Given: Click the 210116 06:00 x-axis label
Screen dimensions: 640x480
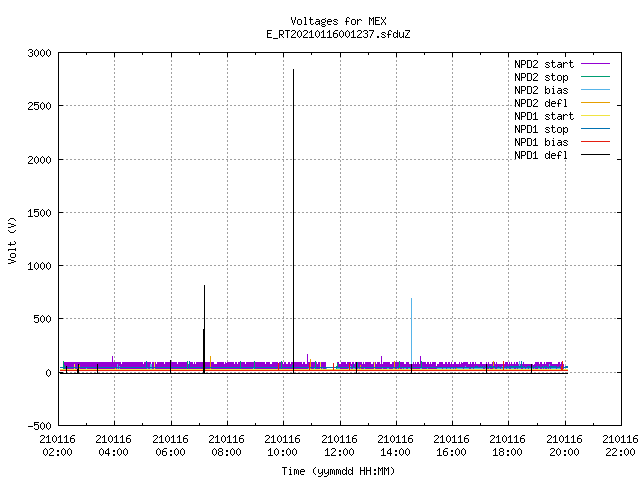Looking at the screenshot, I should pyautogui.click(x=170, y=445).
